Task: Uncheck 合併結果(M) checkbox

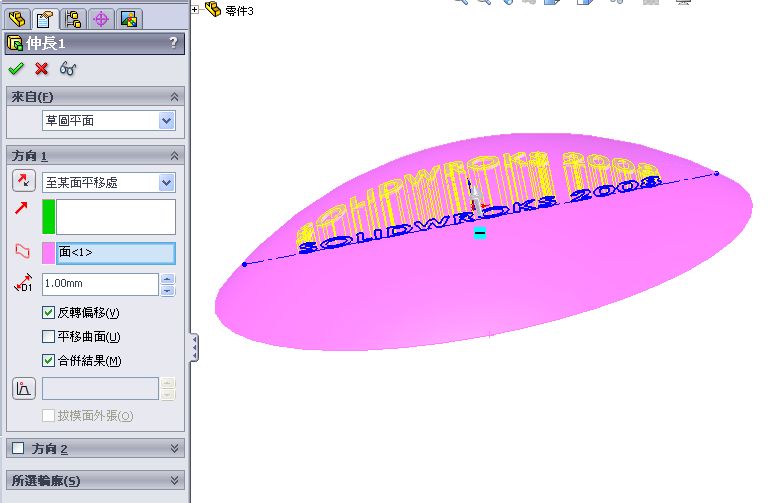Action: 48,360
